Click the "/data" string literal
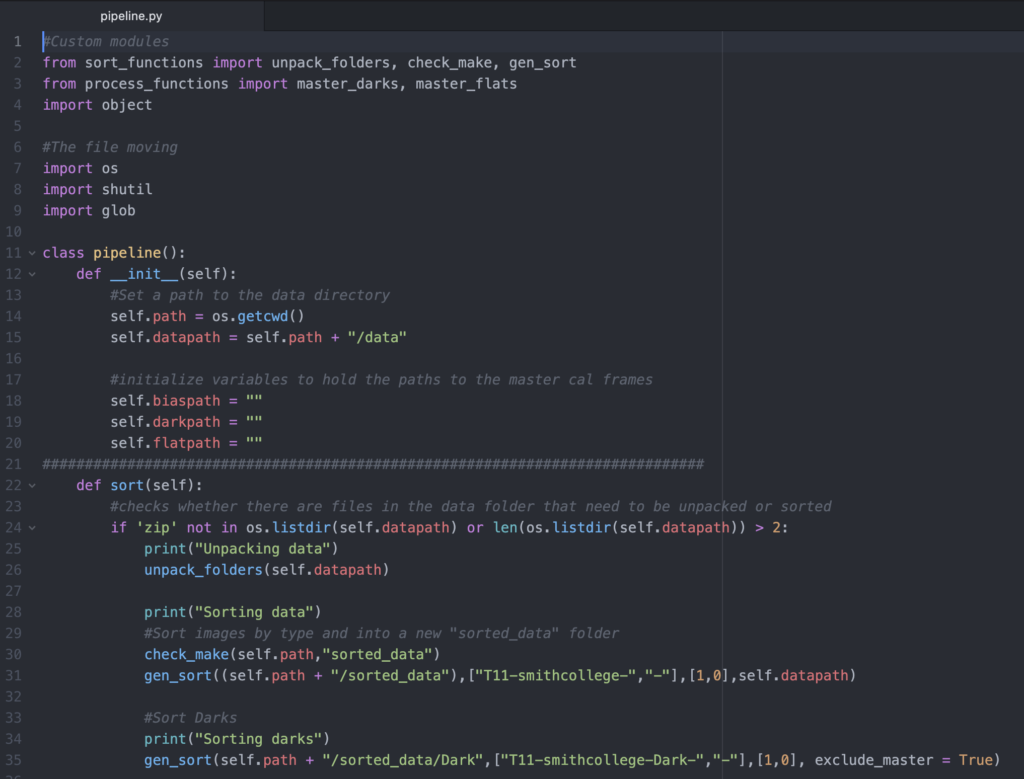The width and height of the screenshot is (1024, 779). [x=377, y=338]
